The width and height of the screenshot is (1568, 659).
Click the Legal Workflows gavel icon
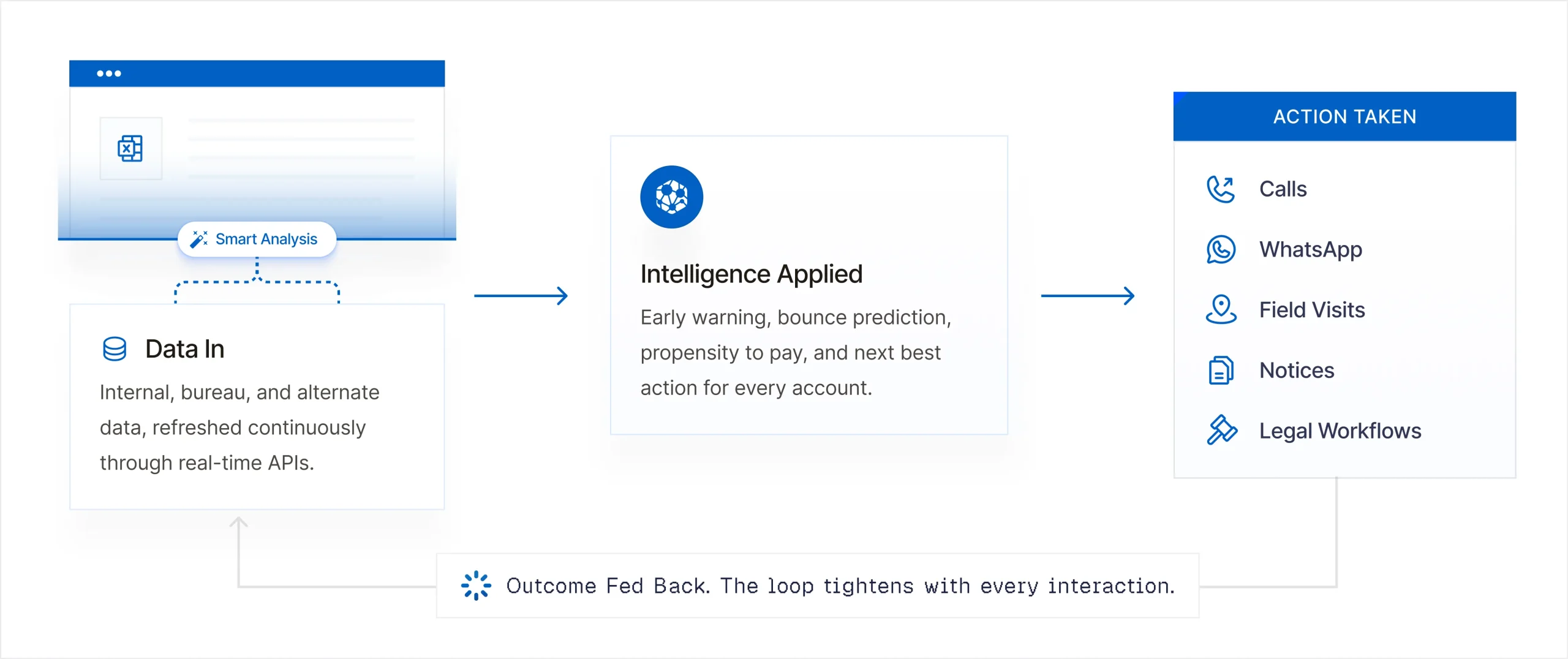(1221, 430)
